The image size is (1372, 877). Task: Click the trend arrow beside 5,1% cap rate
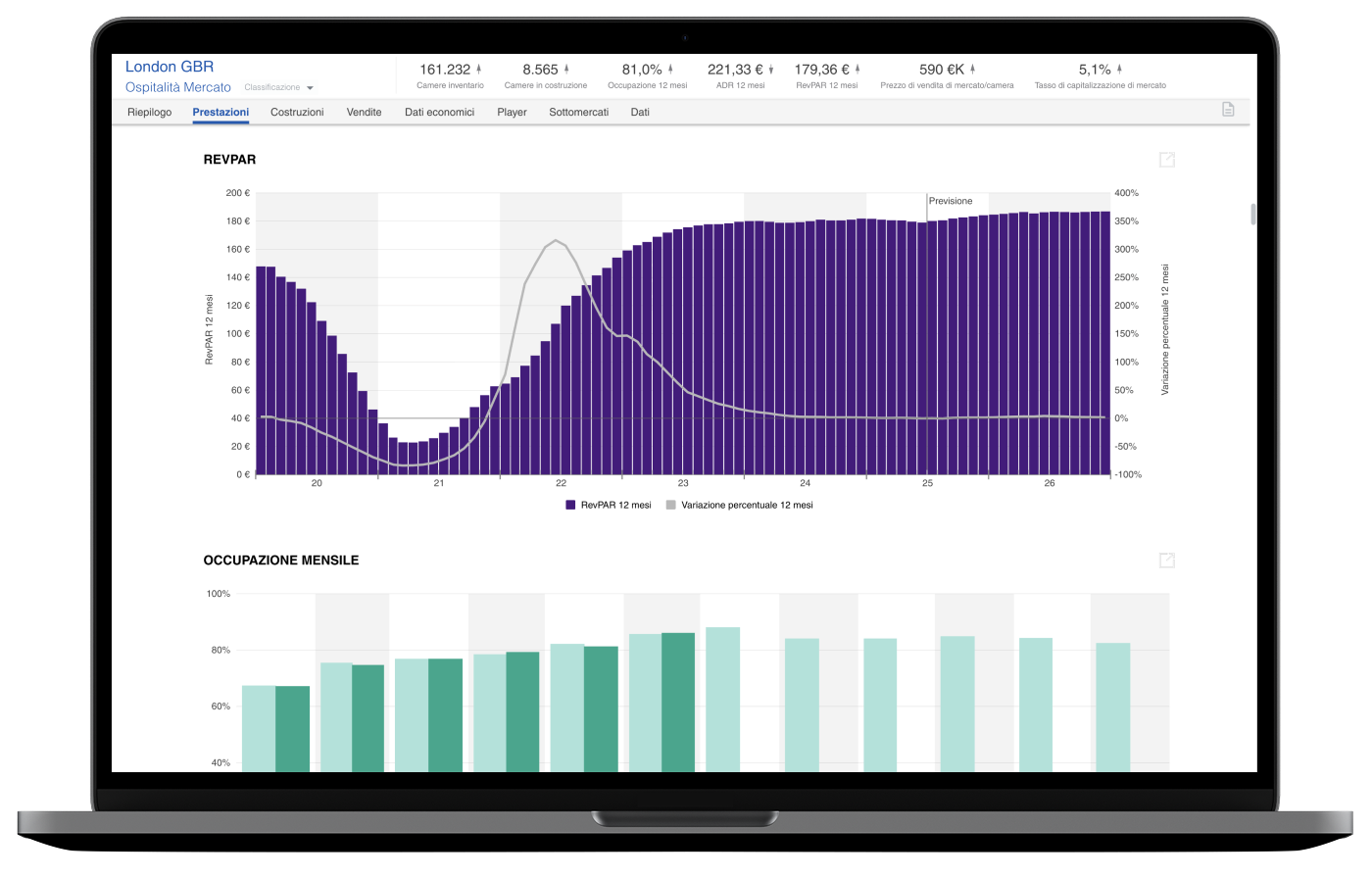coord(1119,70)
